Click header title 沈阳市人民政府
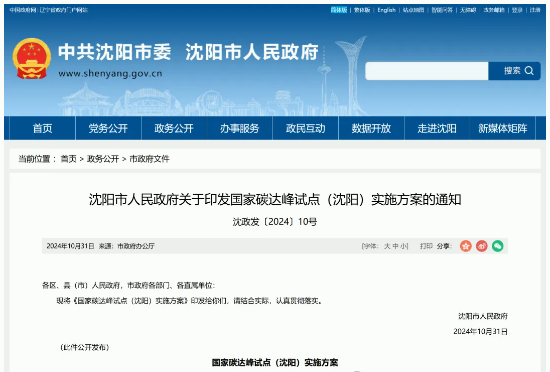The image size is (550, 372). click(x=252, y=52)
